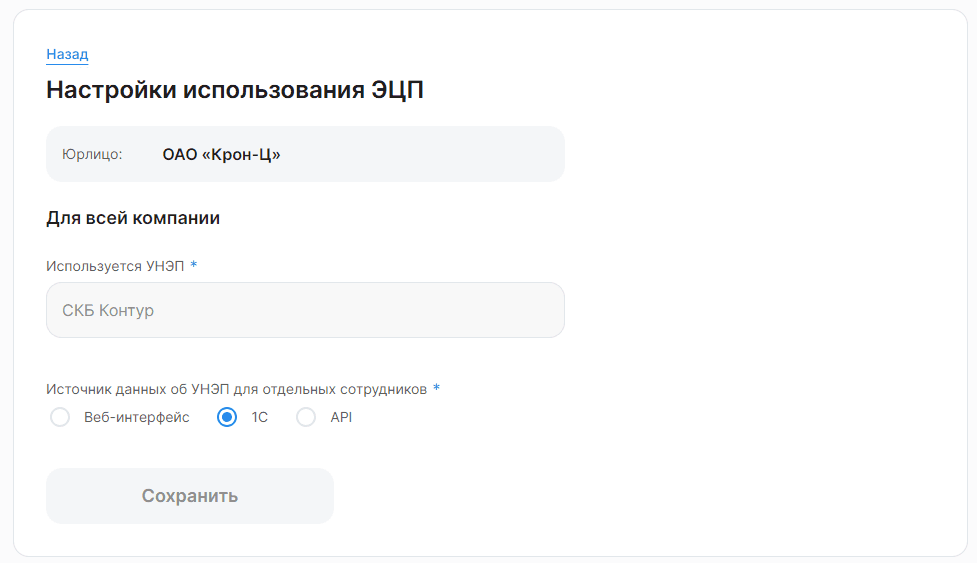Click the Используется УНЭП field label
This screenshot has height=563, width=977.
click(x=115, y=266)
